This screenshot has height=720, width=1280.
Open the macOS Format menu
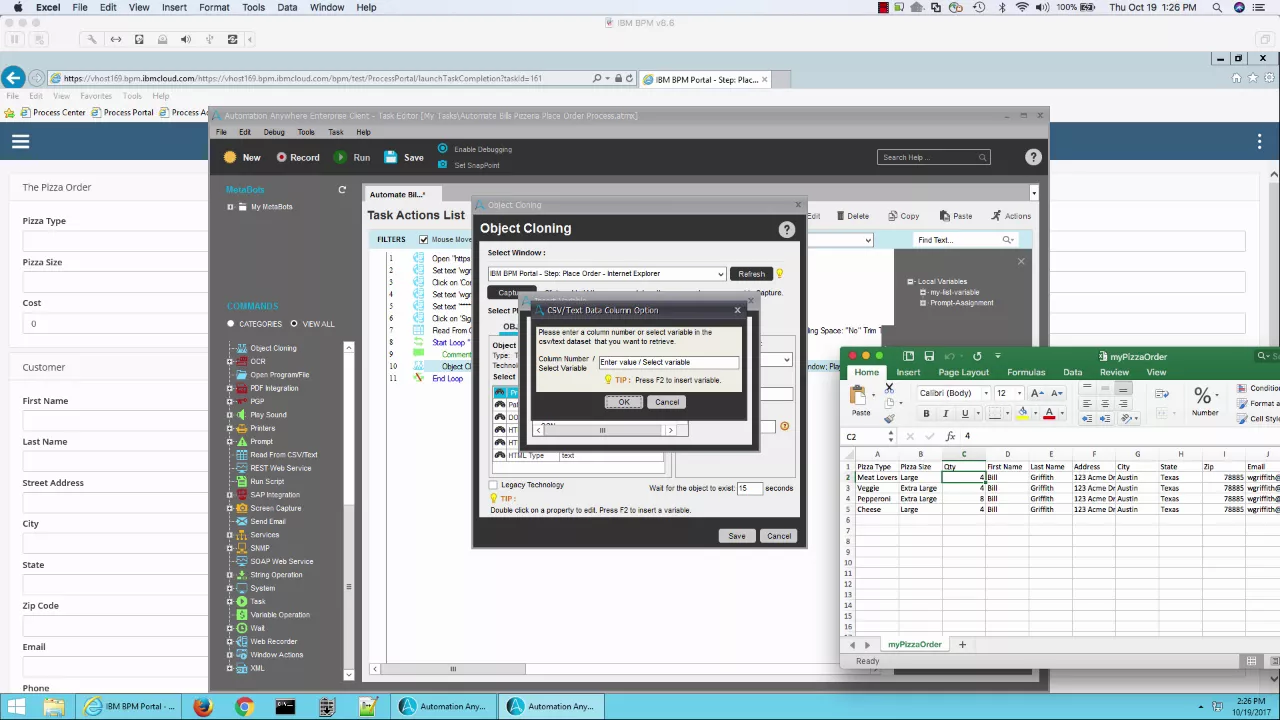(214, 7)
